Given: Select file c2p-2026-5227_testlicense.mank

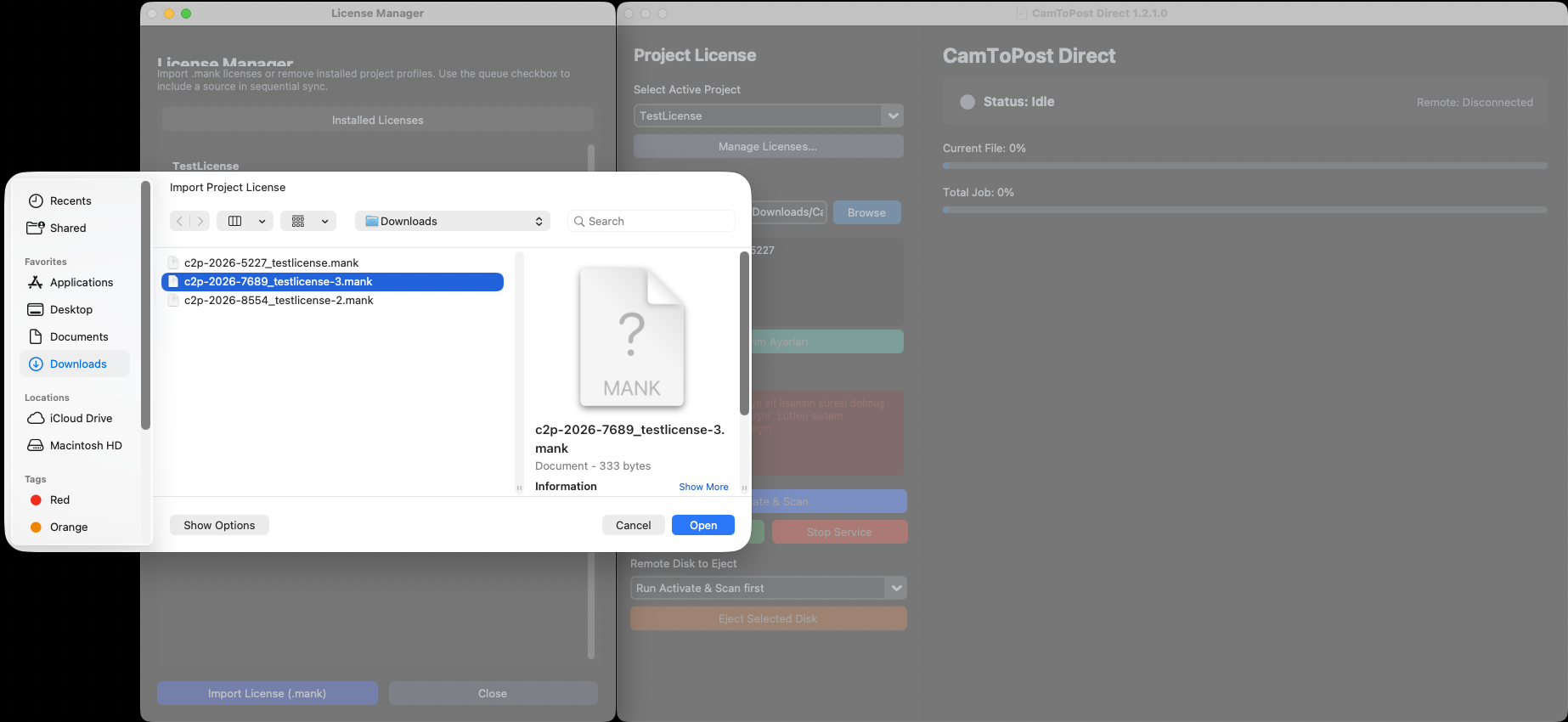Looking at the screenshot, I should pos(332,262).
